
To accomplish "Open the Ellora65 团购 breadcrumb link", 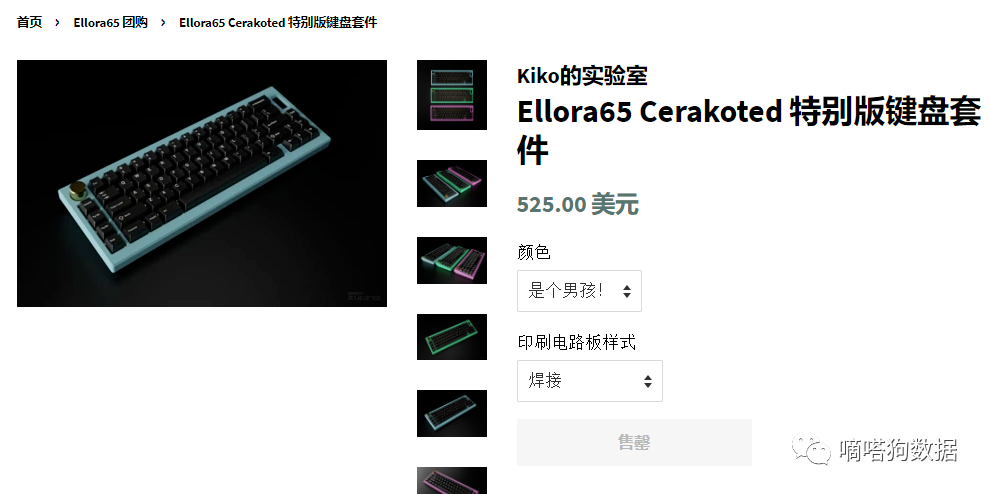I will 110,23.
